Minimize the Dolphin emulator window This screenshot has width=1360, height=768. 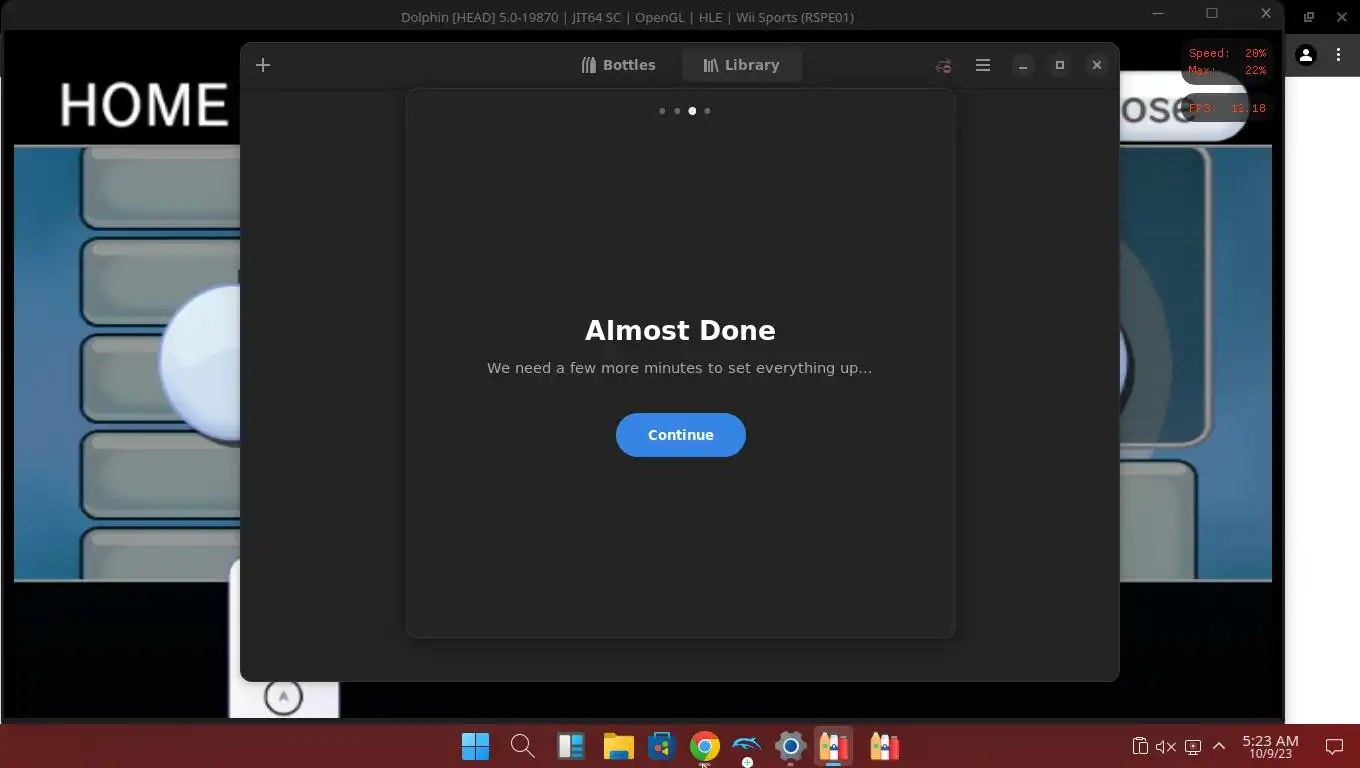click(1158, 14)
